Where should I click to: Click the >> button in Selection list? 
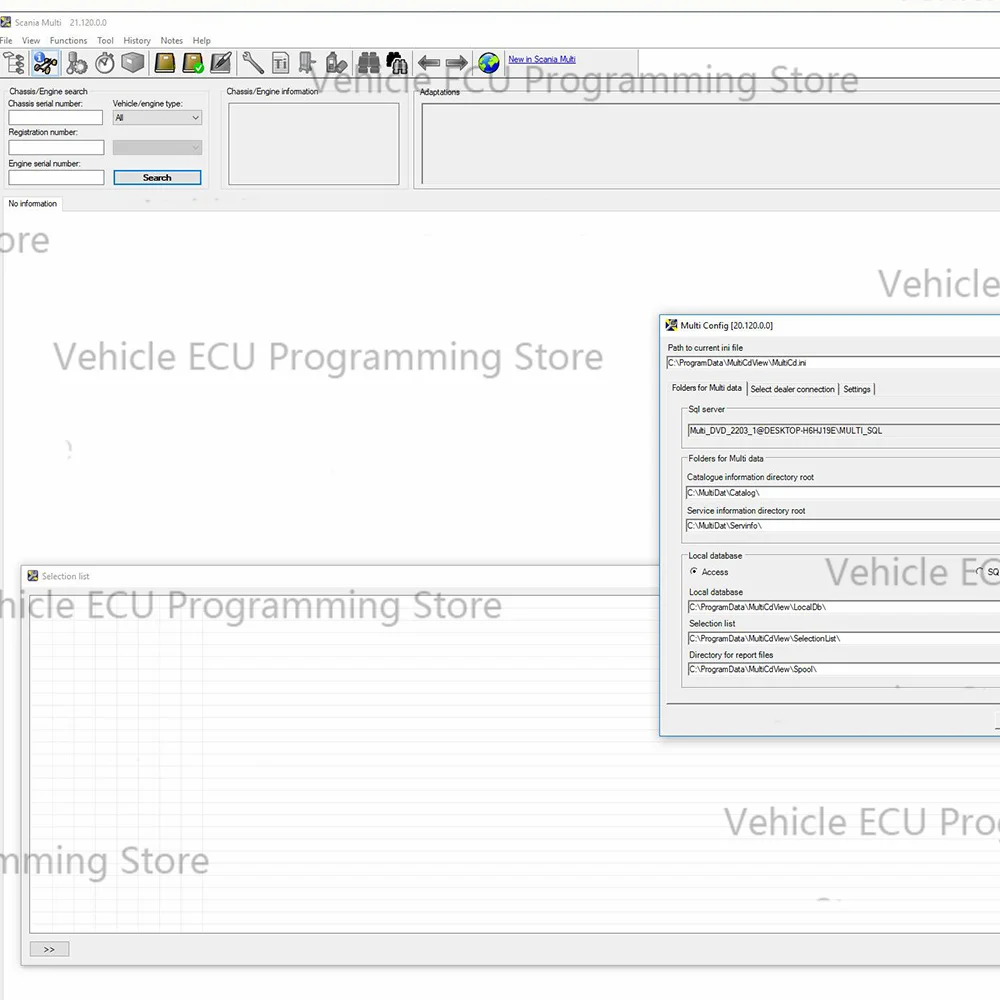pos(49,949)
